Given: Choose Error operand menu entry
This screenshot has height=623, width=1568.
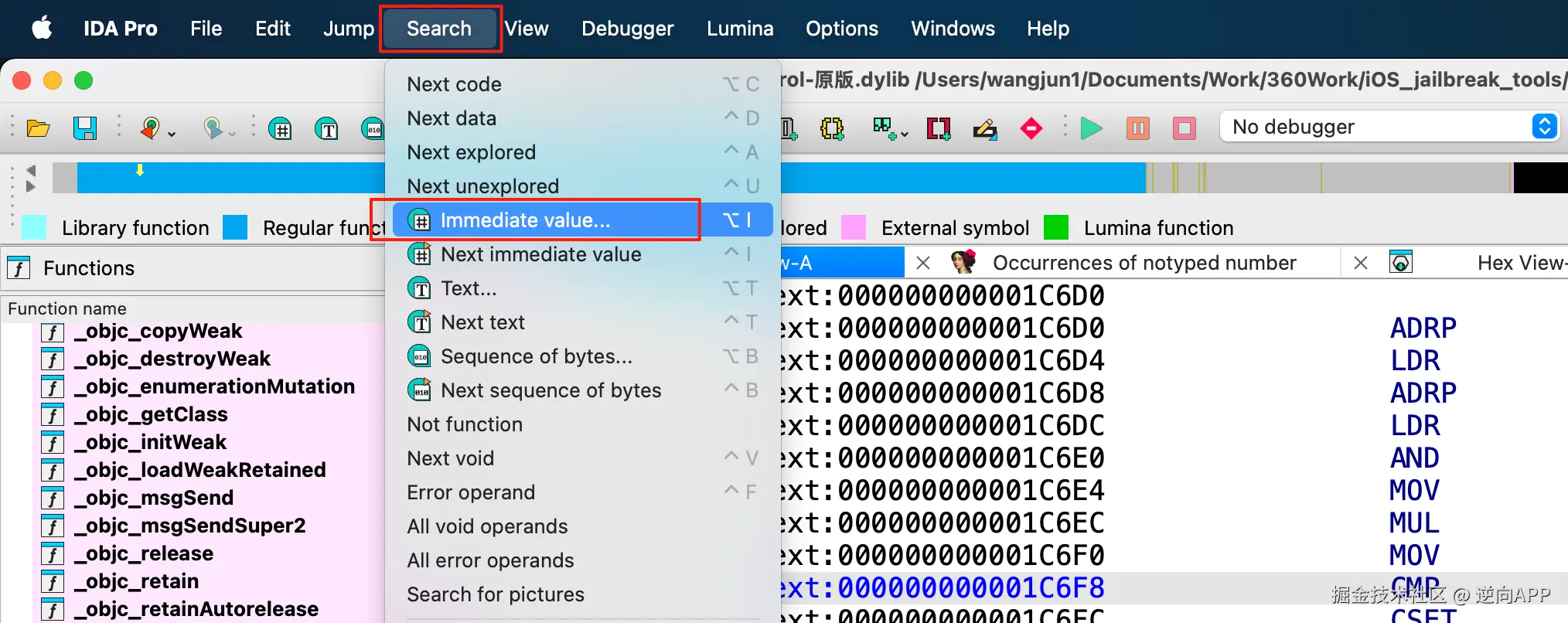Looking at the screenshot, I should 583,492.
